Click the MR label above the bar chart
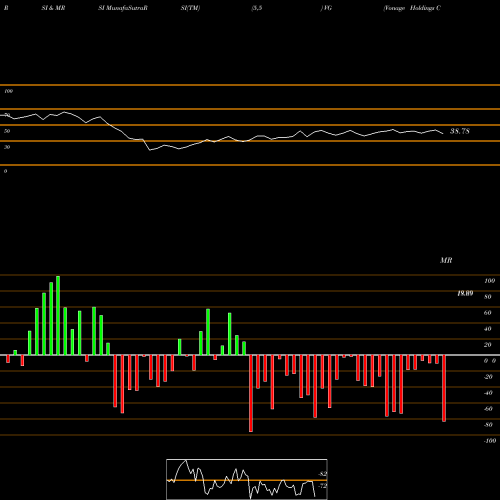This screenshot has height=500, width=500. pos(446,260)
